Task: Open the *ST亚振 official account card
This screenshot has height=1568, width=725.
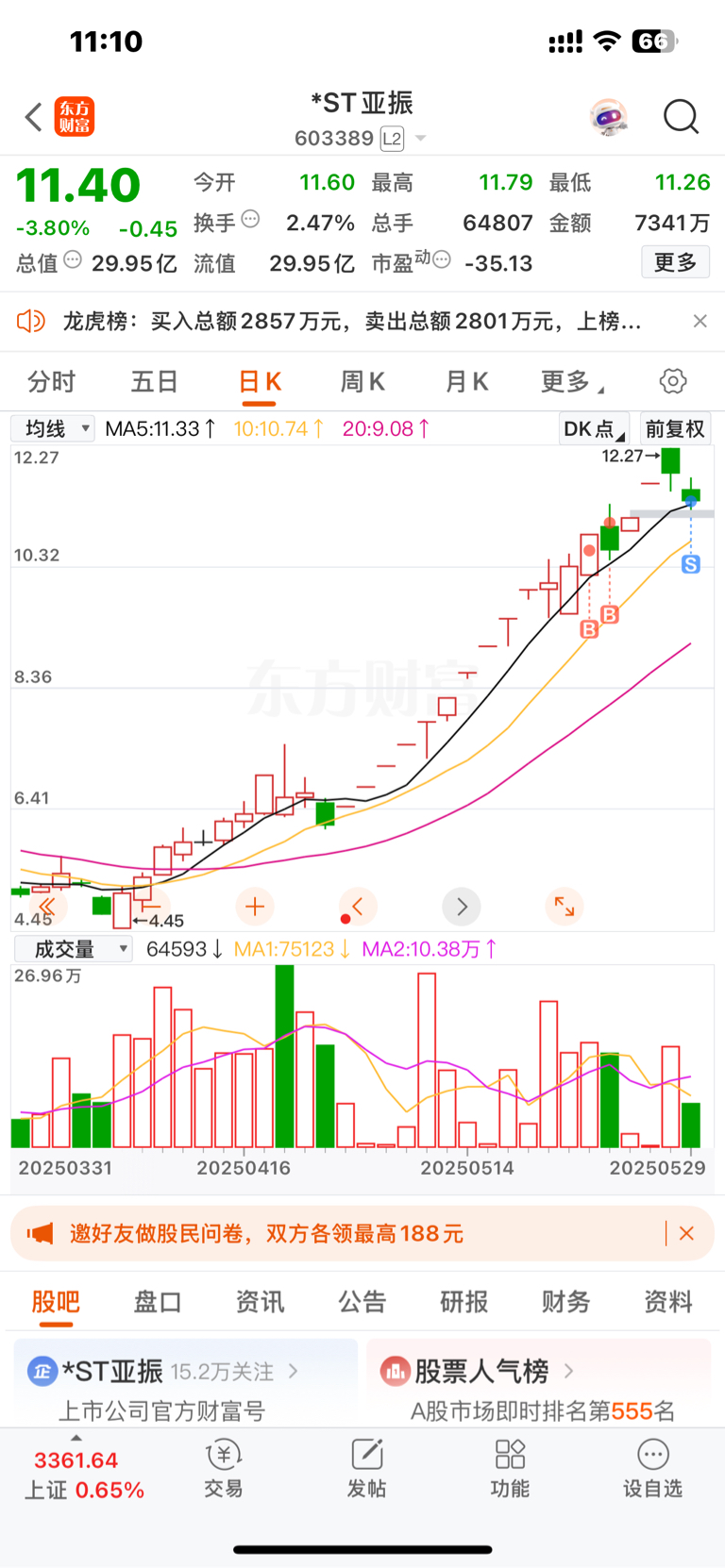Action: click(x=186, y=1383)
